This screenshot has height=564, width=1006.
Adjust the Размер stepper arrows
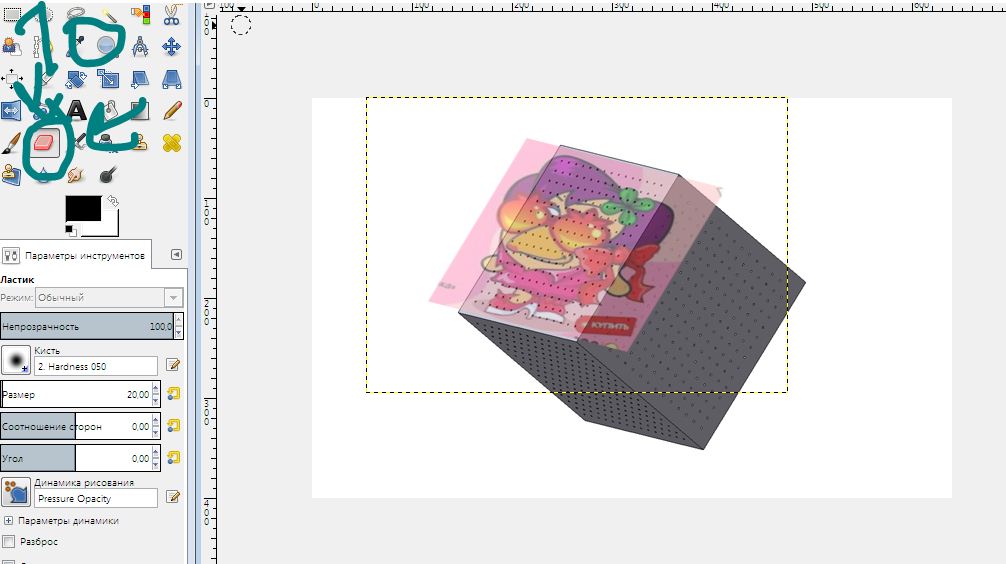[155, 394]
